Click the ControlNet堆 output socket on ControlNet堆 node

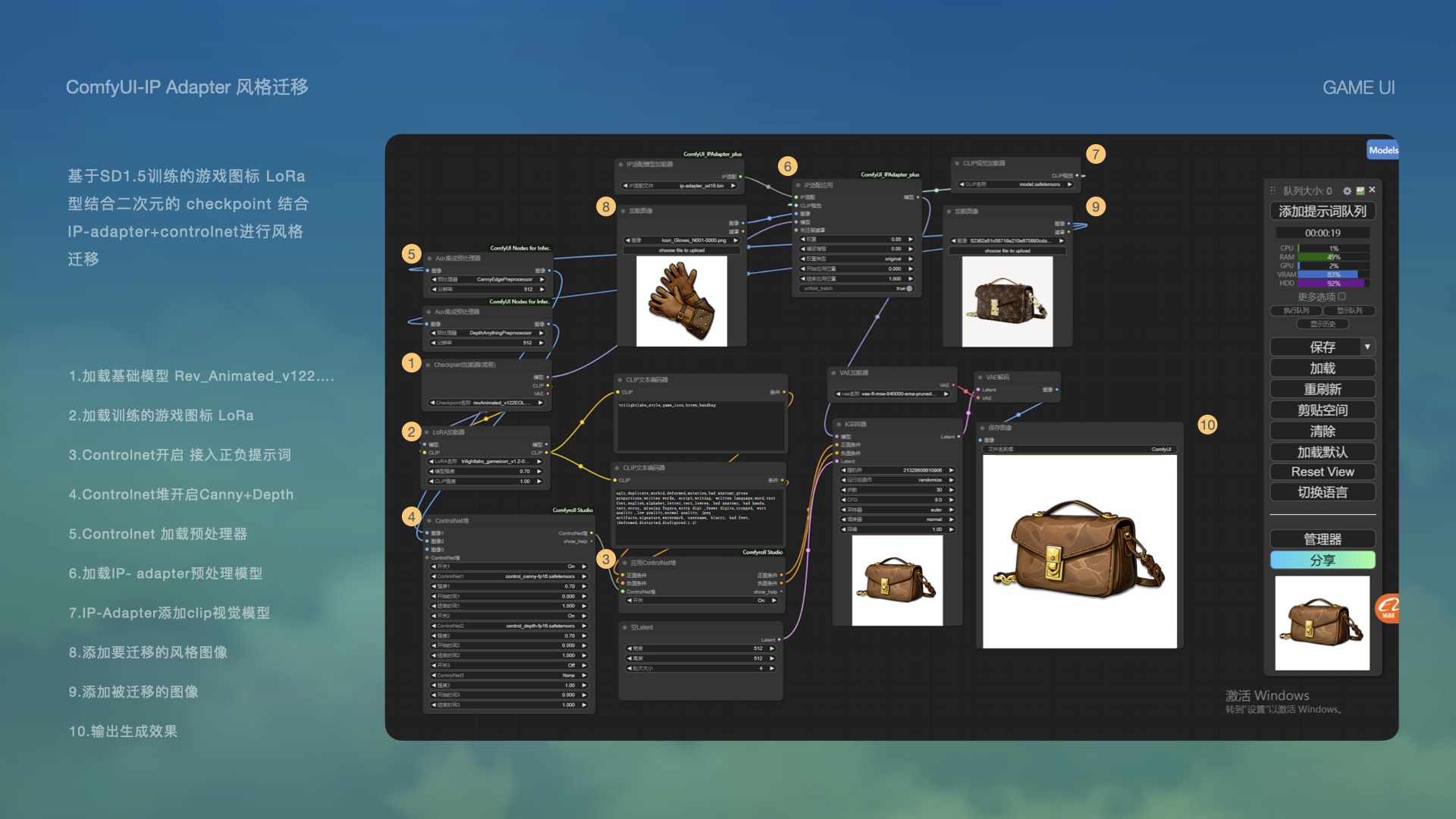point(591,533)
